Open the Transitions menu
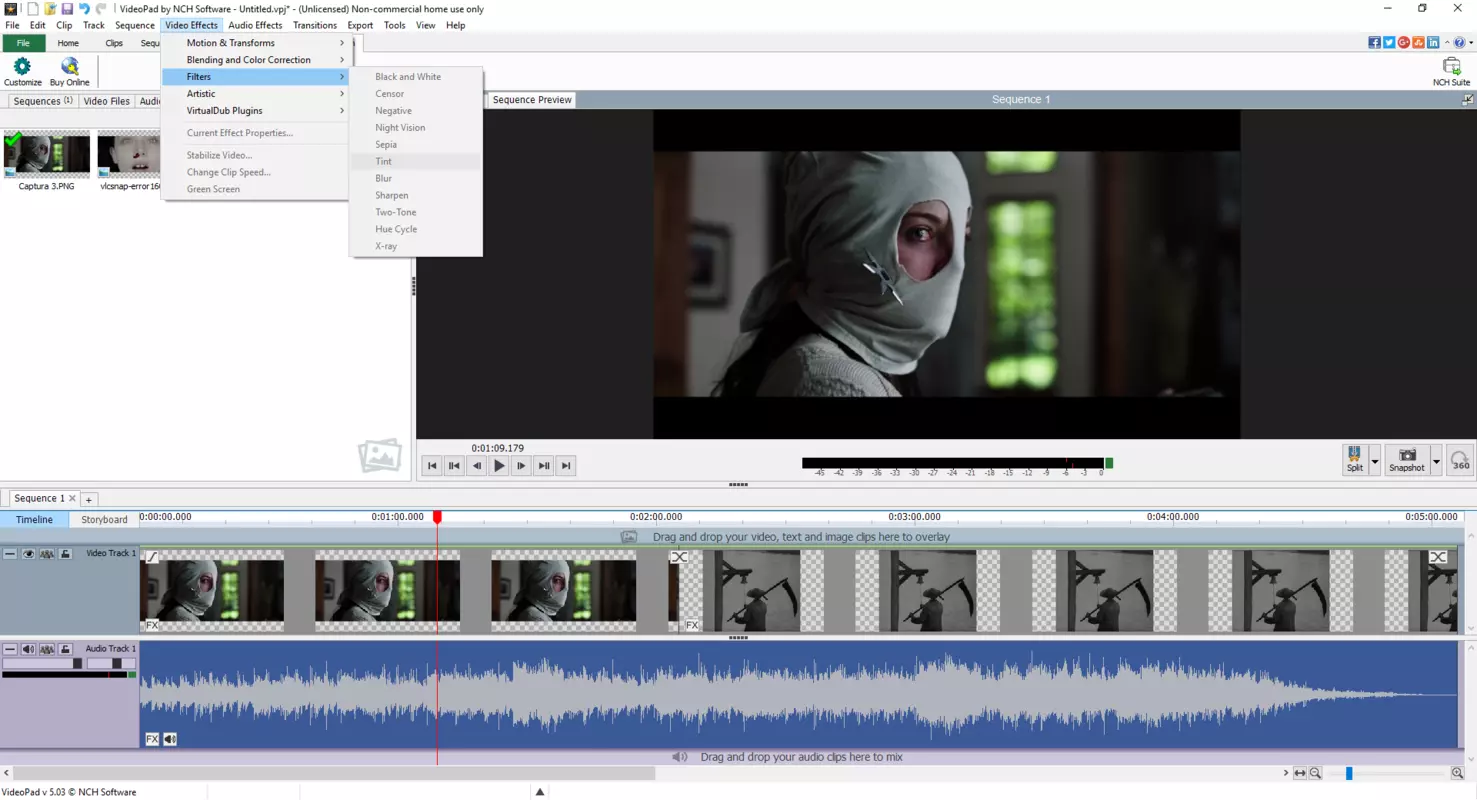This screenshot has height=800, width=1477. click(x=314, y=25)
